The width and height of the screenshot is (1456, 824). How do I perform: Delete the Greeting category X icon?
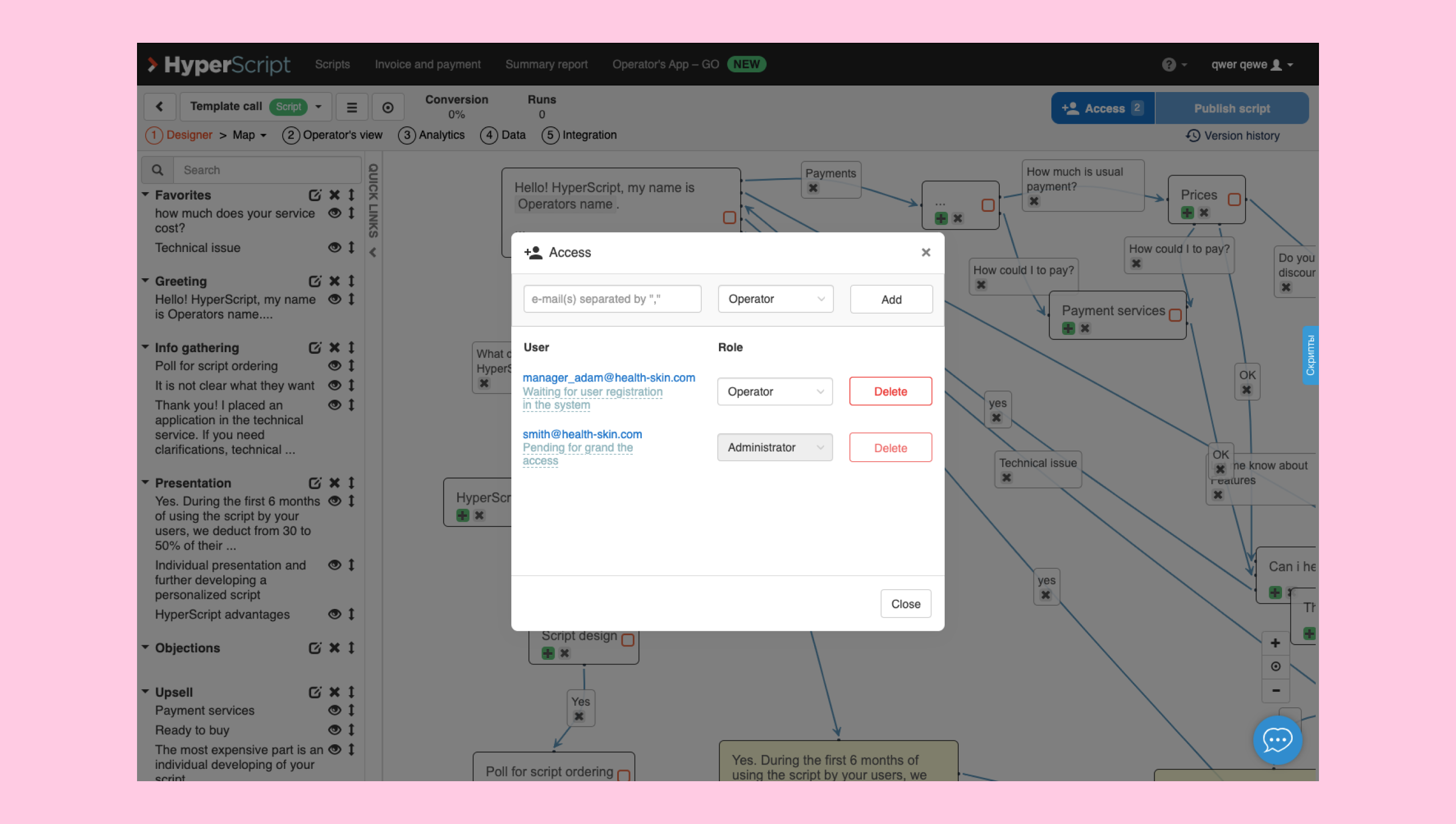coord(334,281)
